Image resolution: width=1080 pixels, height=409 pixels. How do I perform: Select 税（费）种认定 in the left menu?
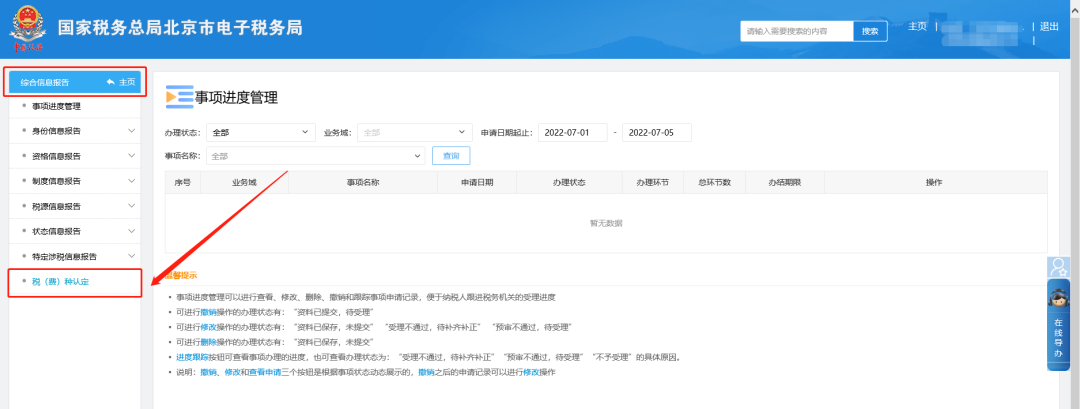62,283
